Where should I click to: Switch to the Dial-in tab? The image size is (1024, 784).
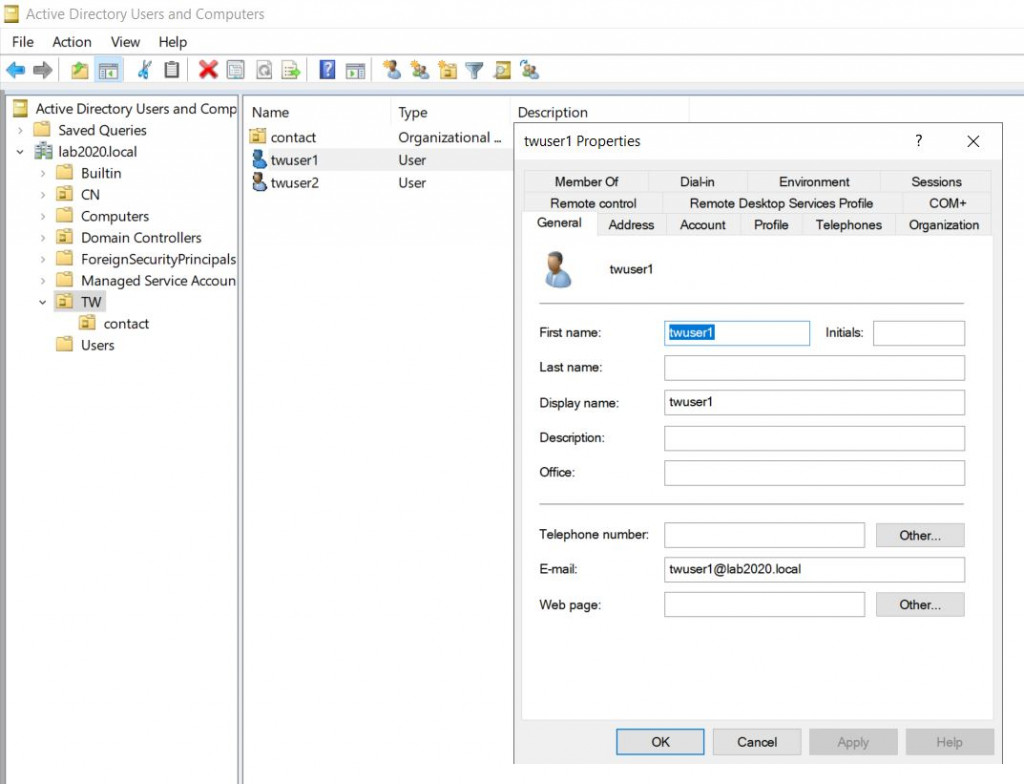pos(697,182)
